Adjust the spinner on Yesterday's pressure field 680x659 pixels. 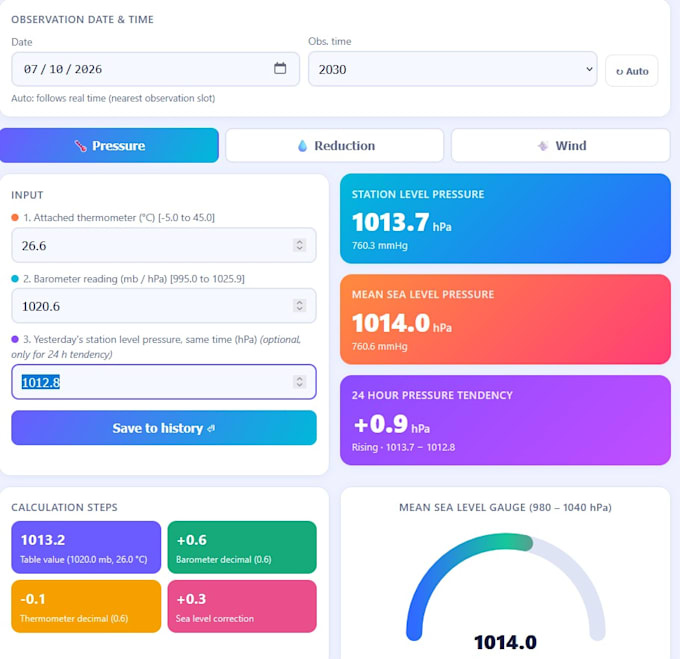pos(299,382)
